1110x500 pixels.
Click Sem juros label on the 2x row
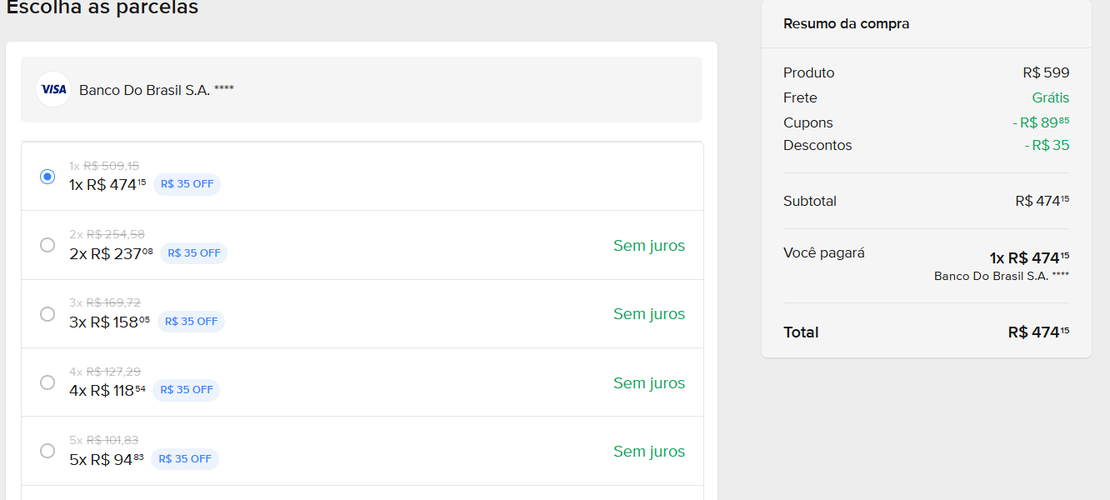pyautogui.click(x=649, y=246)
